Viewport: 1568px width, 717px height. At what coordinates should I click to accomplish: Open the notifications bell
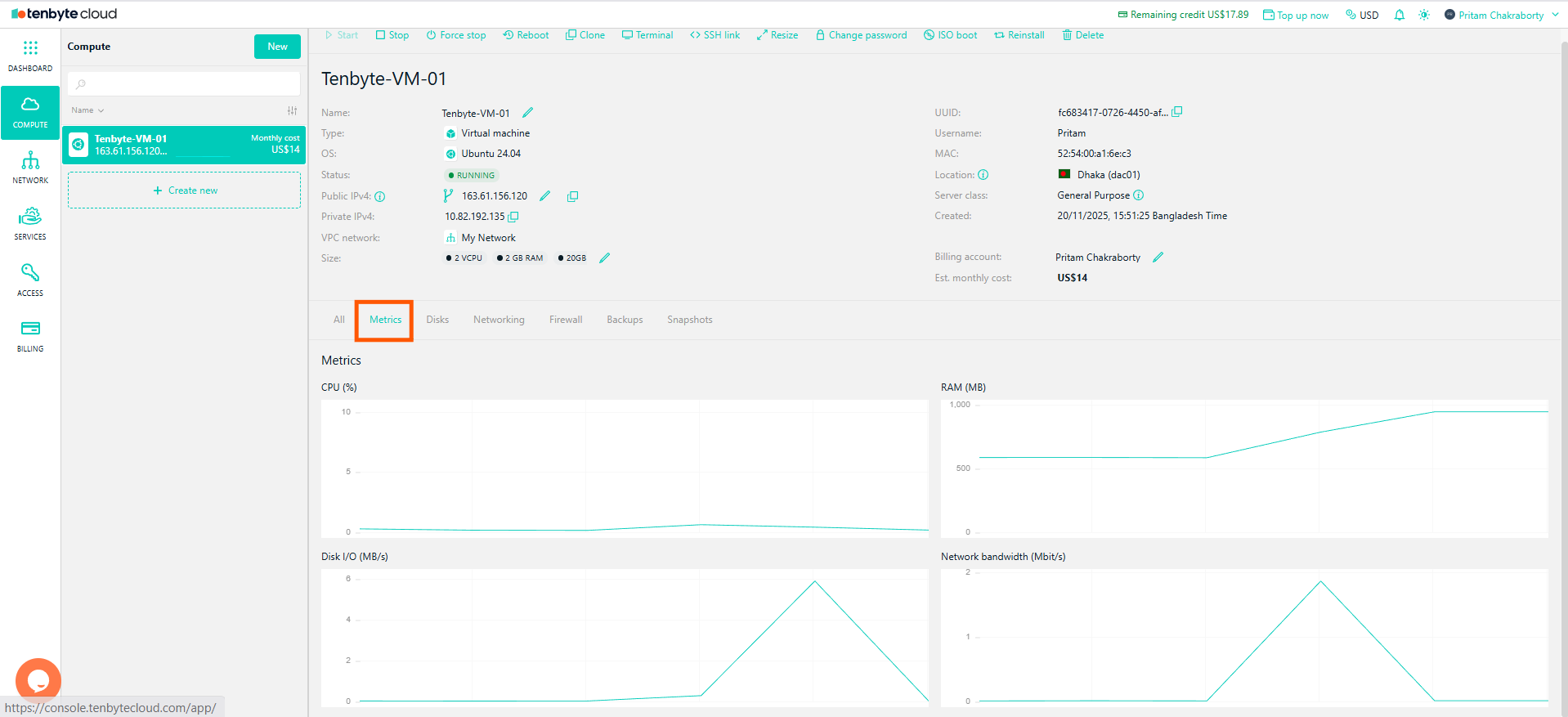[x=1400, y=15]
